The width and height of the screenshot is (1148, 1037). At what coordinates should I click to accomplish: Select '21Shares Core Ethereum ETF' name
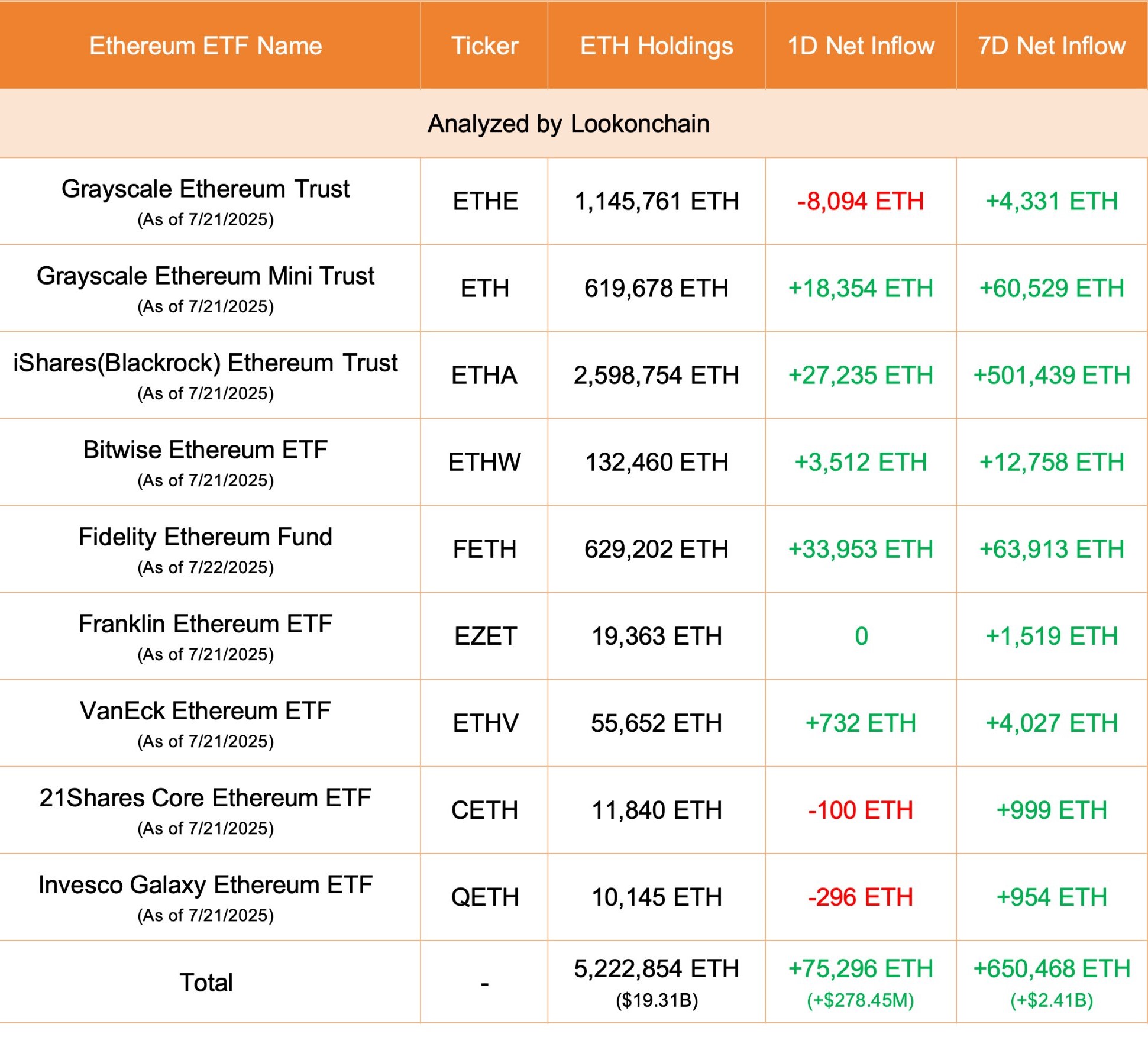pos(206,798)
